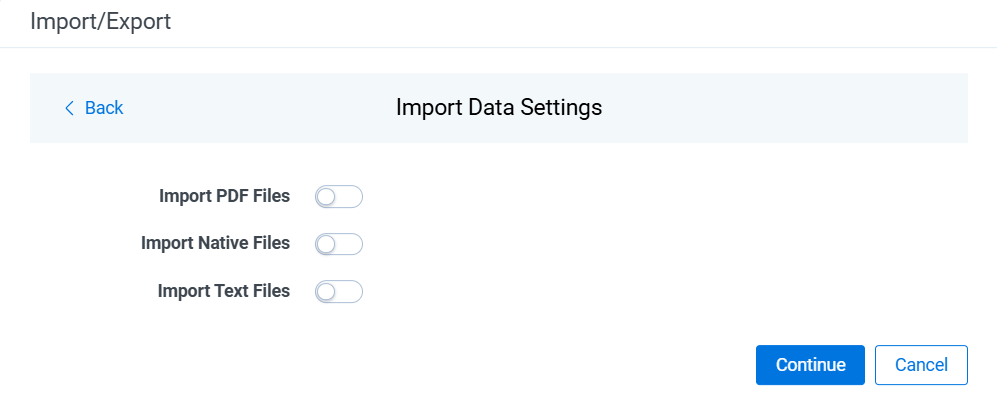This screenshot has height=404, width=997.
Task: Turn on the Import Native Files switch
Action: 339,244
